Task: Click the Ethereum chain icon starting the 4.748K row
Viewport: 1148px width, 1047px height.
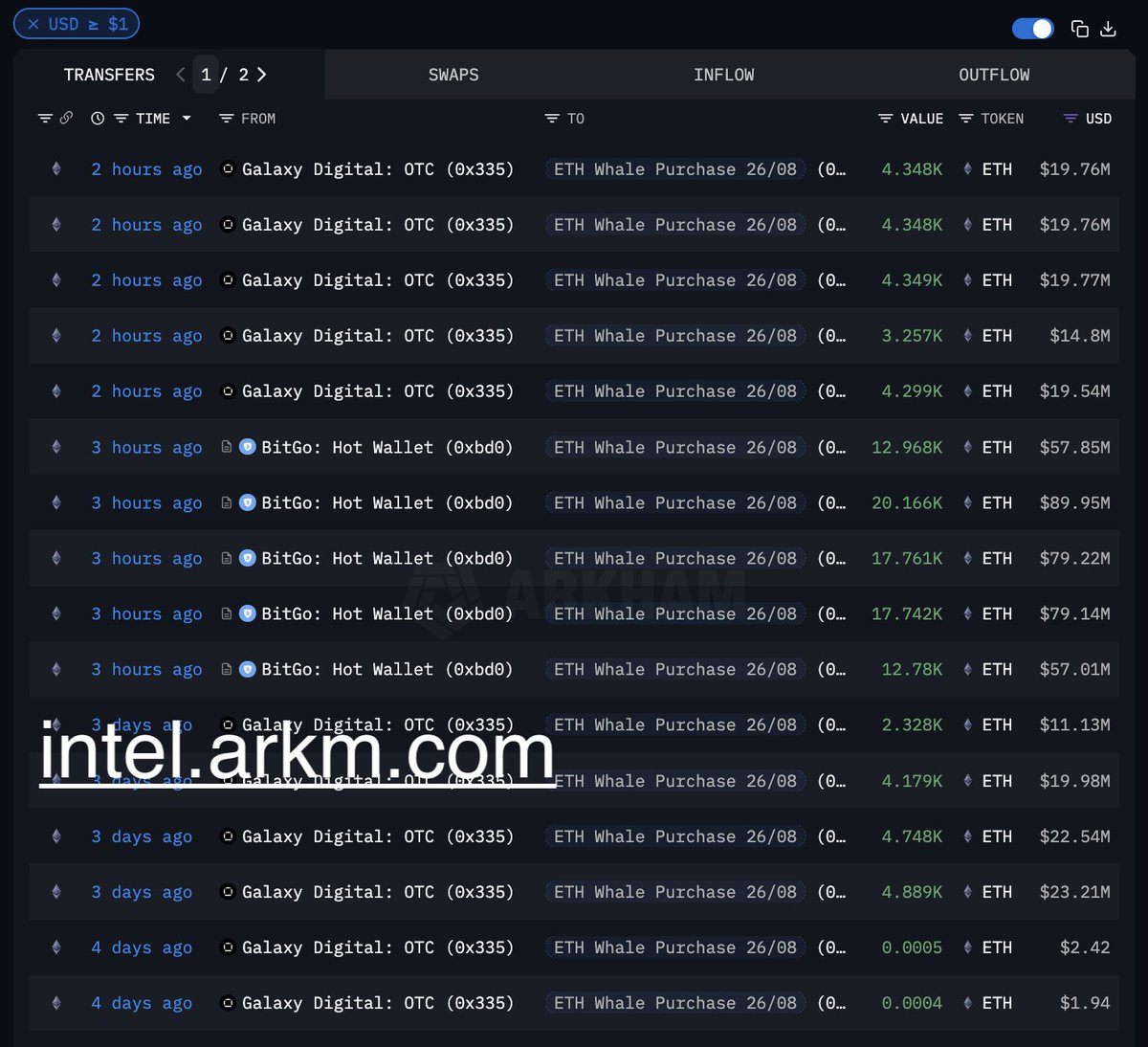Action: (x=56, y=836)
